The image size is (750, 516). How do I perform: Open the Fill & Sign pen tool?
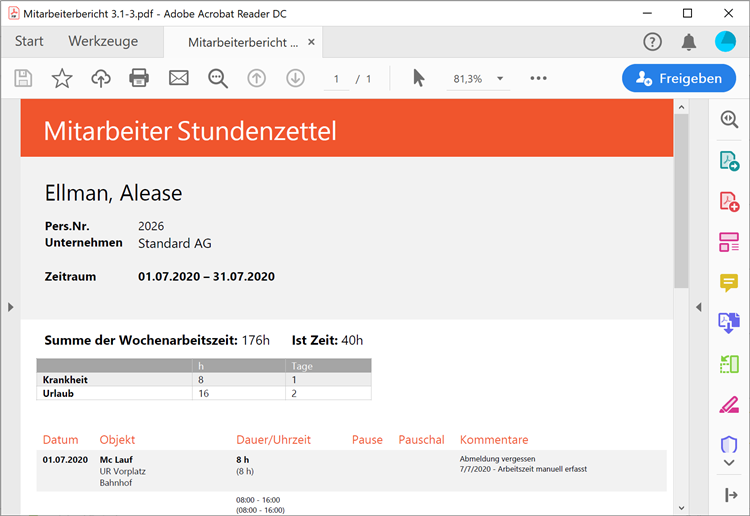(x=729, y=405)
